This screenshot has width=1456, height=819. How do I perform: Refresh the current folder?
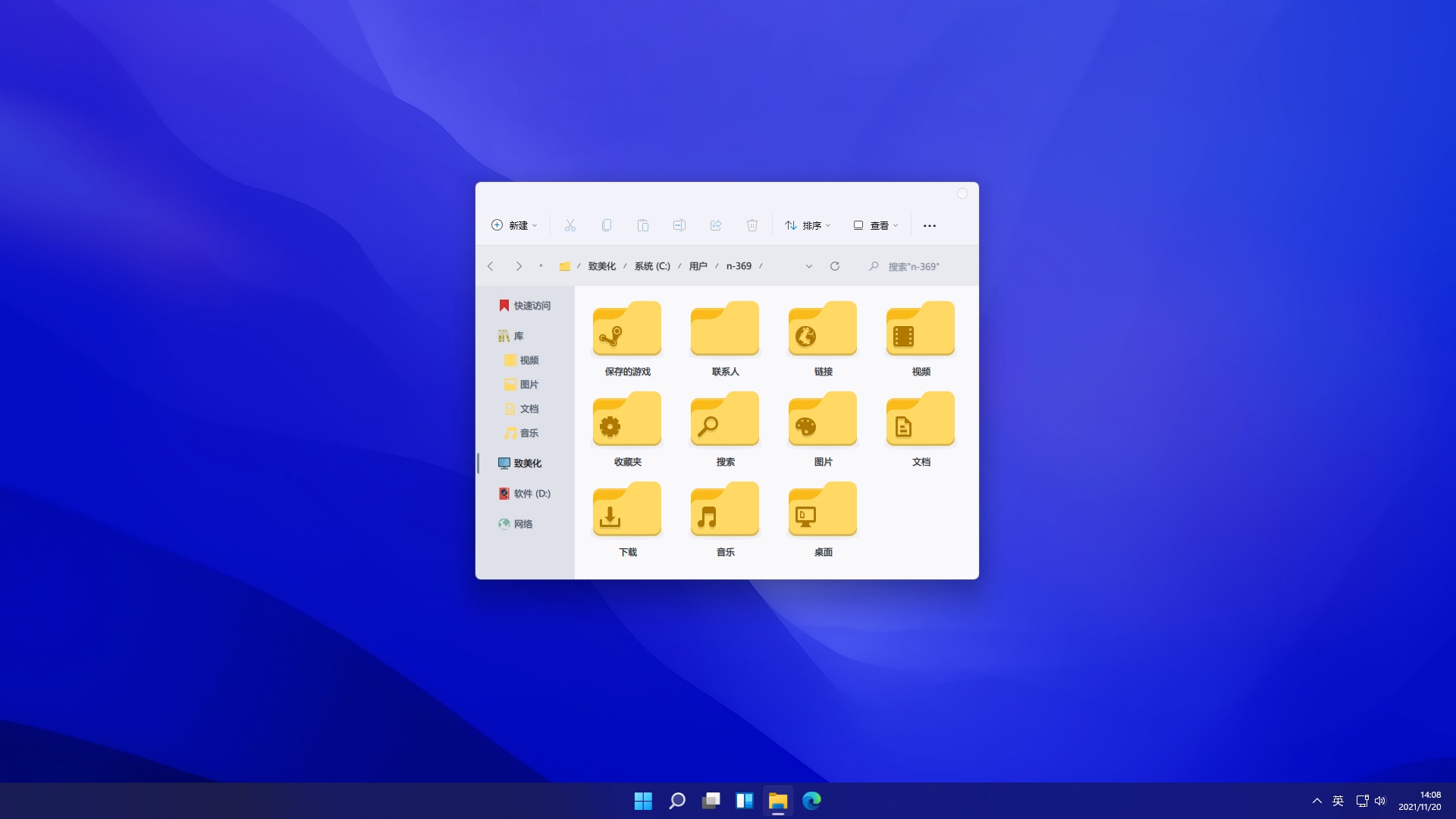pos(835,266)
